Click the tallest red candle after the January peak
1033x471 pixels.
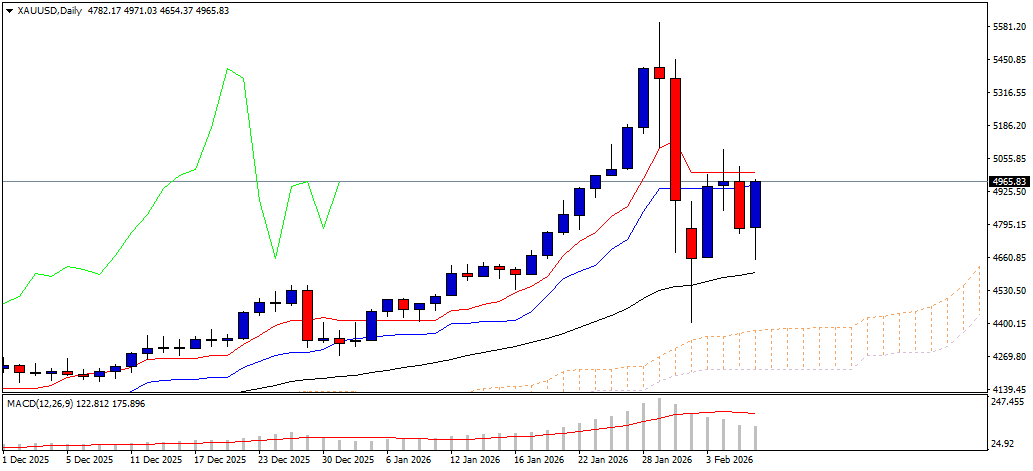pyautogui.click(x=675, y=139)
